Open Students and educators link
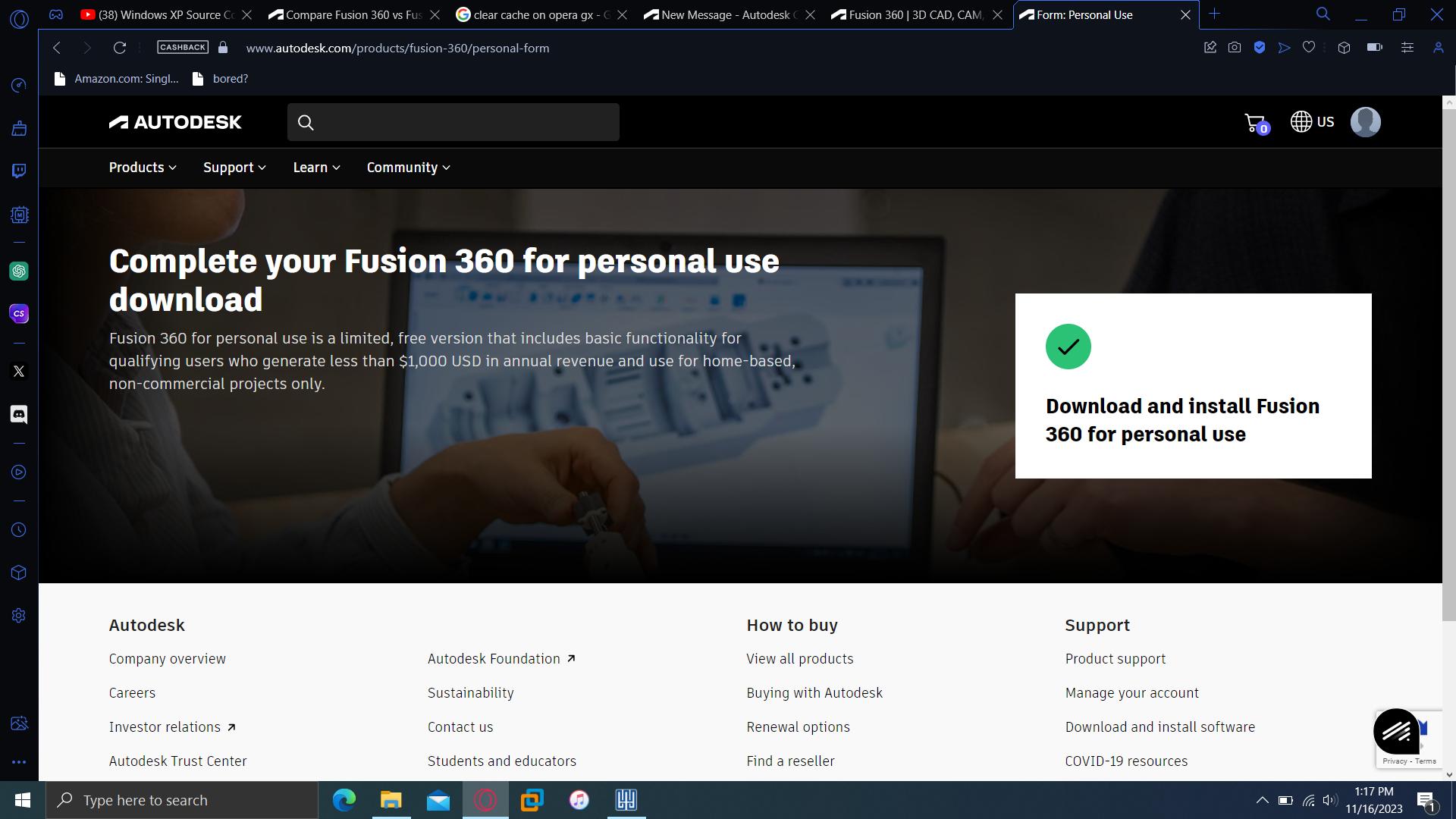 [x=502, y=761]
